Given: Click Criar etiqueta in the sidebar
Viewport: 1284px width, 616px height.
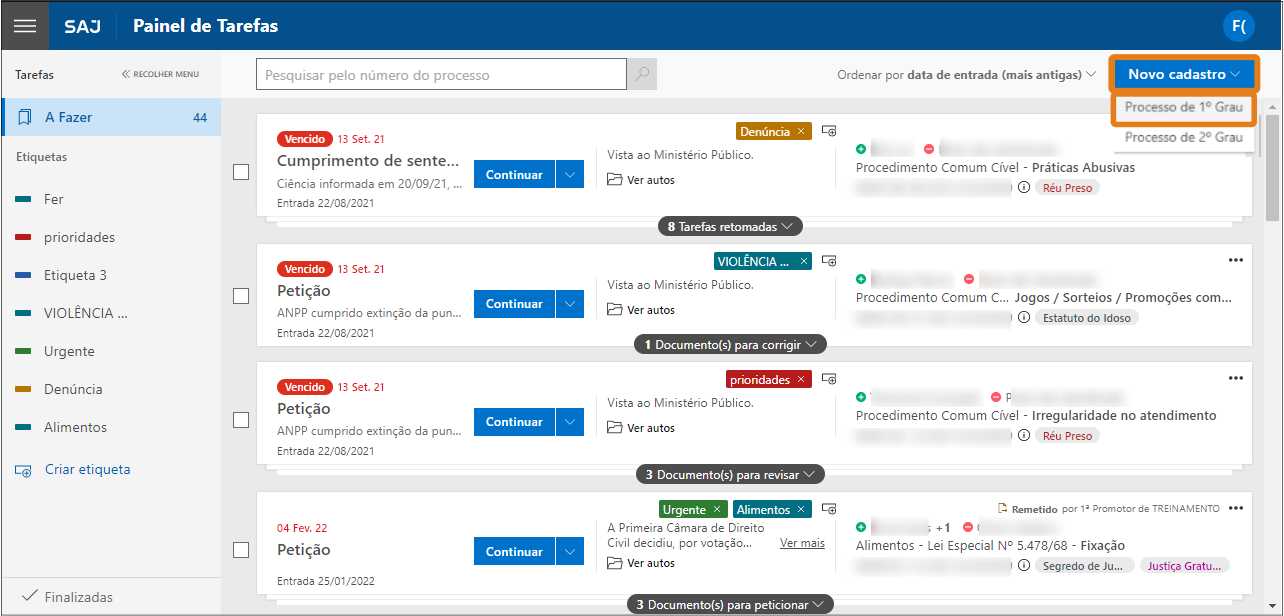Looking at the screenshot, I should pos(87,469).
